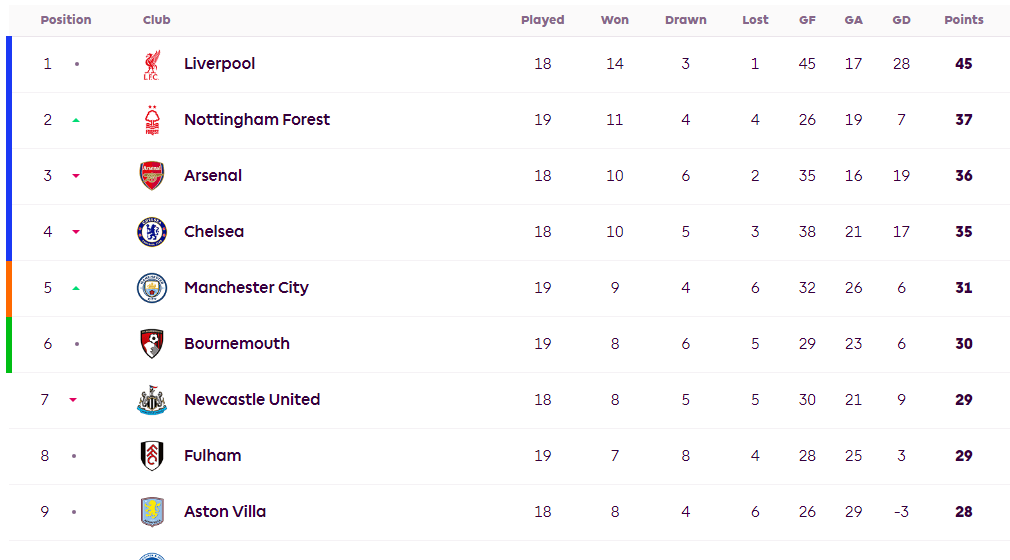Viewport: 1010px width, 560px height.
Task: Click Arsenal's red down-arrow indicator
Action: 76,176
